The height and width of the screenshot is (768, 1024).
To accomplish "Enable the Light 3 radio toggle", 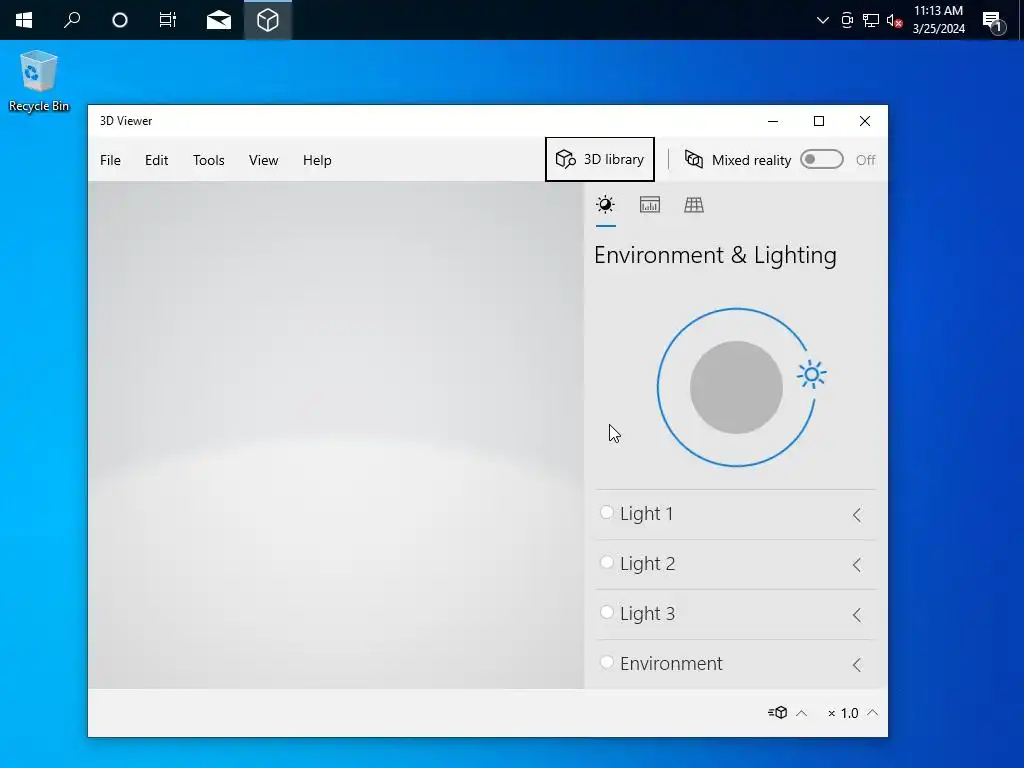I will pyautogui.click(x=607, y=612).
